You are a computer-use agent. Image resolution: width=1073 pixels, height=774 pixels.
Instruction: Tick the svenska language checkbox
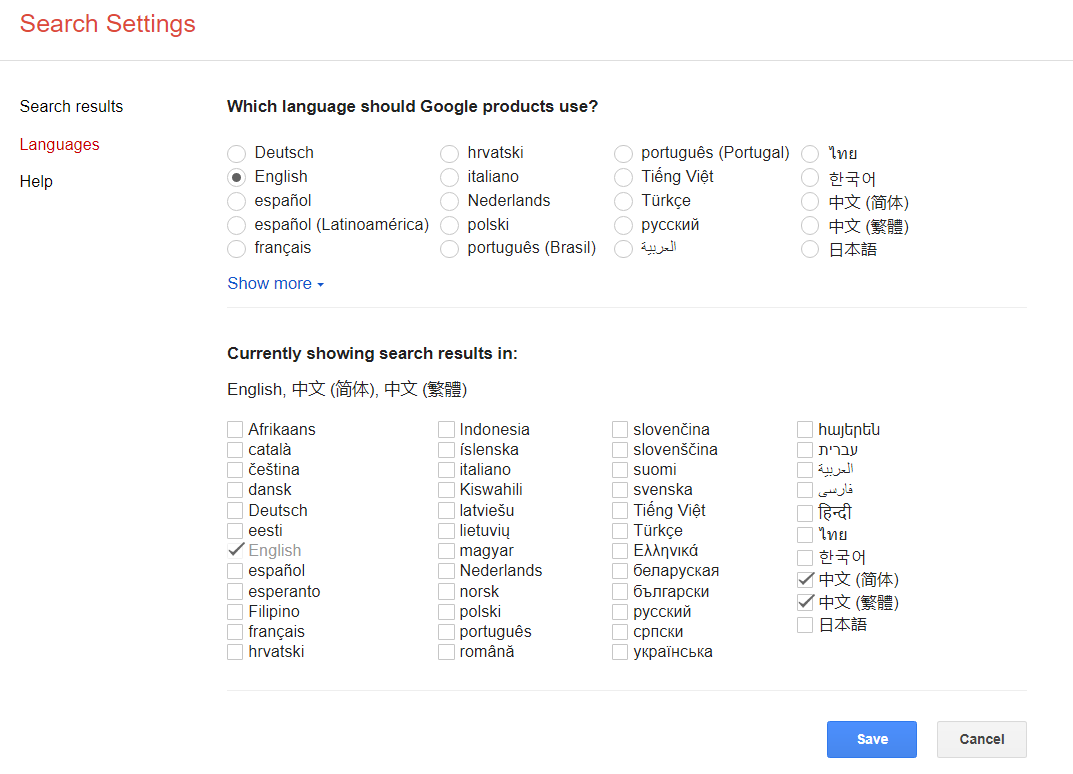click(620, 490)
